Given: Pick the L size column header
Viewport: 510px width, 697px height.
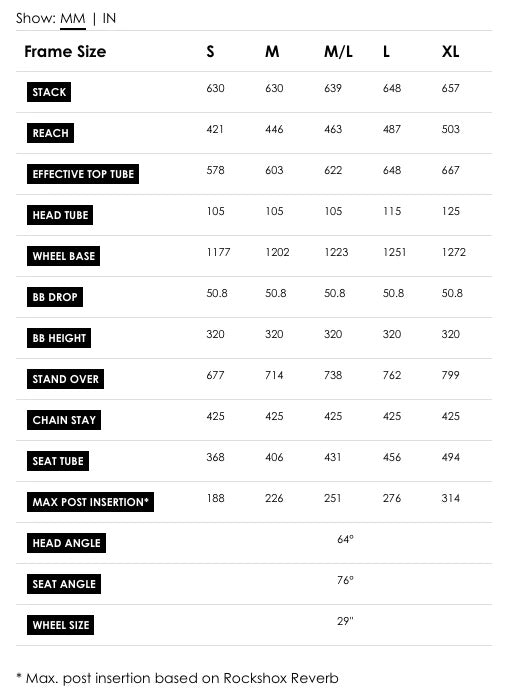Looking at the screenshot, I should coord(386,52).
